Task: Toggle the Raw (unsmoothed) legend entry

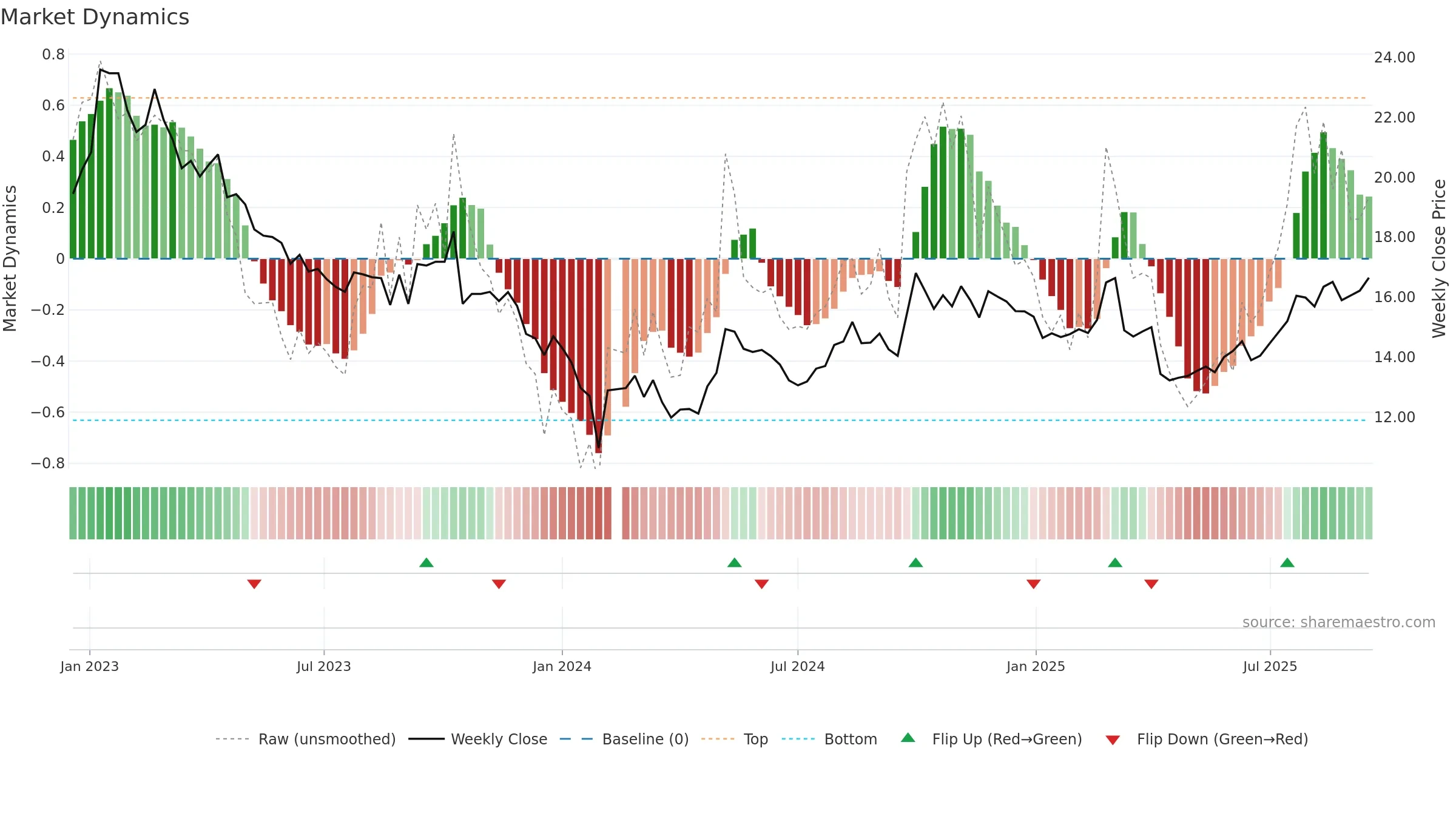Action: 306,739
